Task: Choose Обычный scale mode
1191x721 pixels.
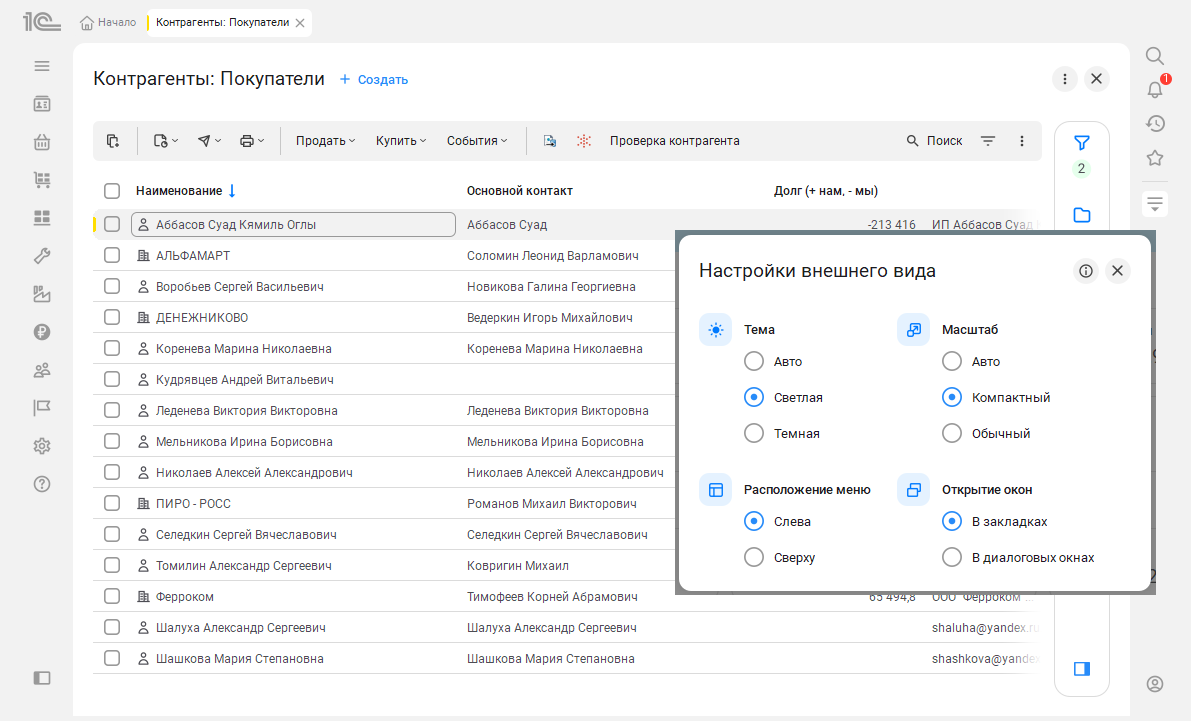Action: pos(951,433)
